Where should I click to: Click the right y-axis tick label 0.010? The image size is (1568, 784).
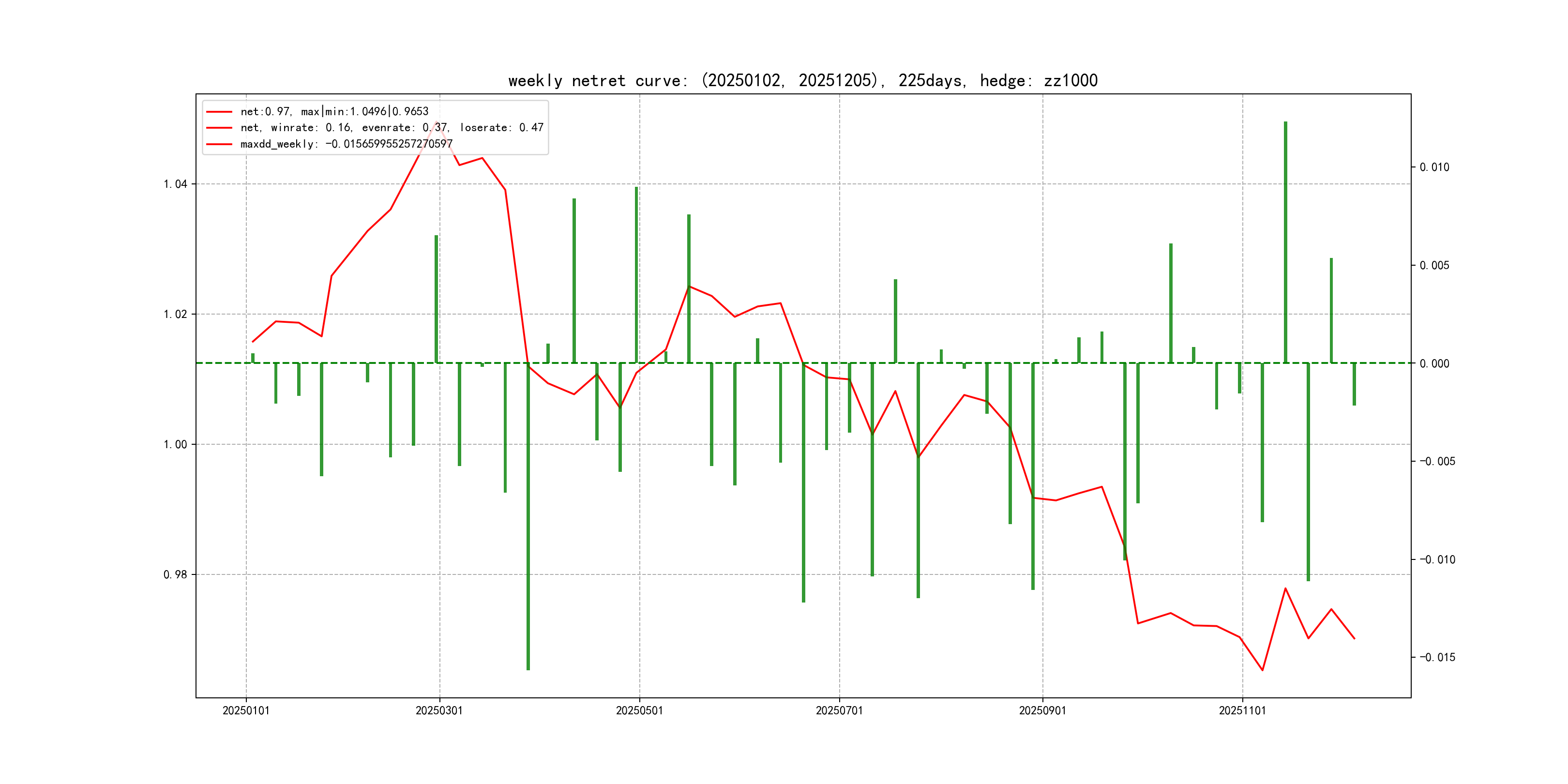tap(1434, 167)
